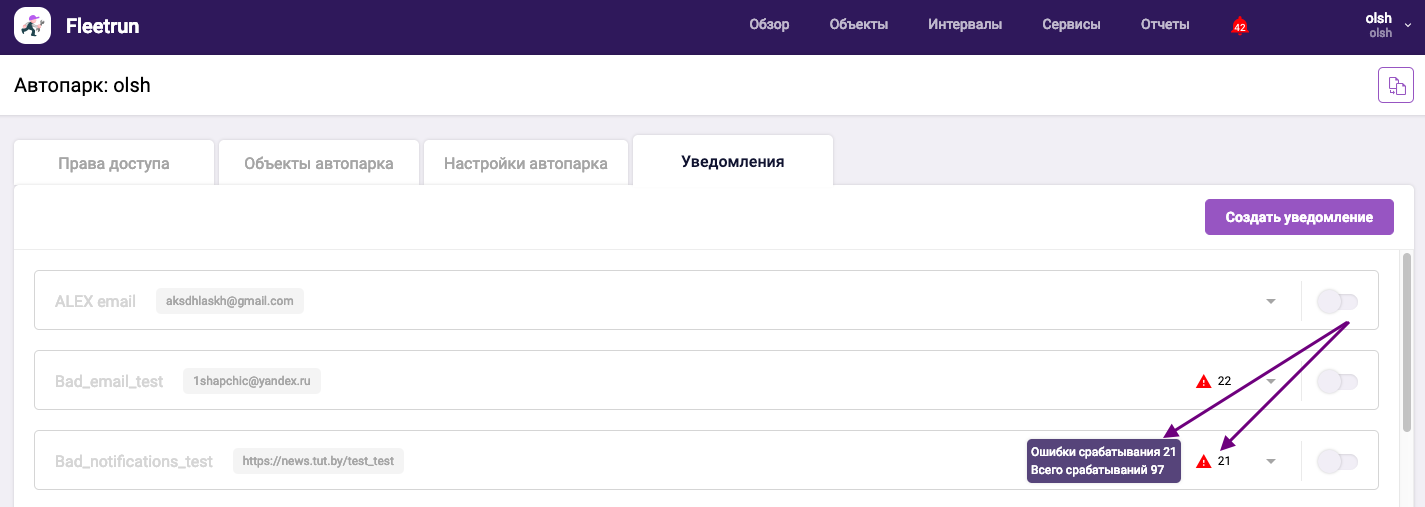1425x507 pixels.
Task: Go to Обзор in the top menu
Action: pyautogui.click(x=769, y=25)
